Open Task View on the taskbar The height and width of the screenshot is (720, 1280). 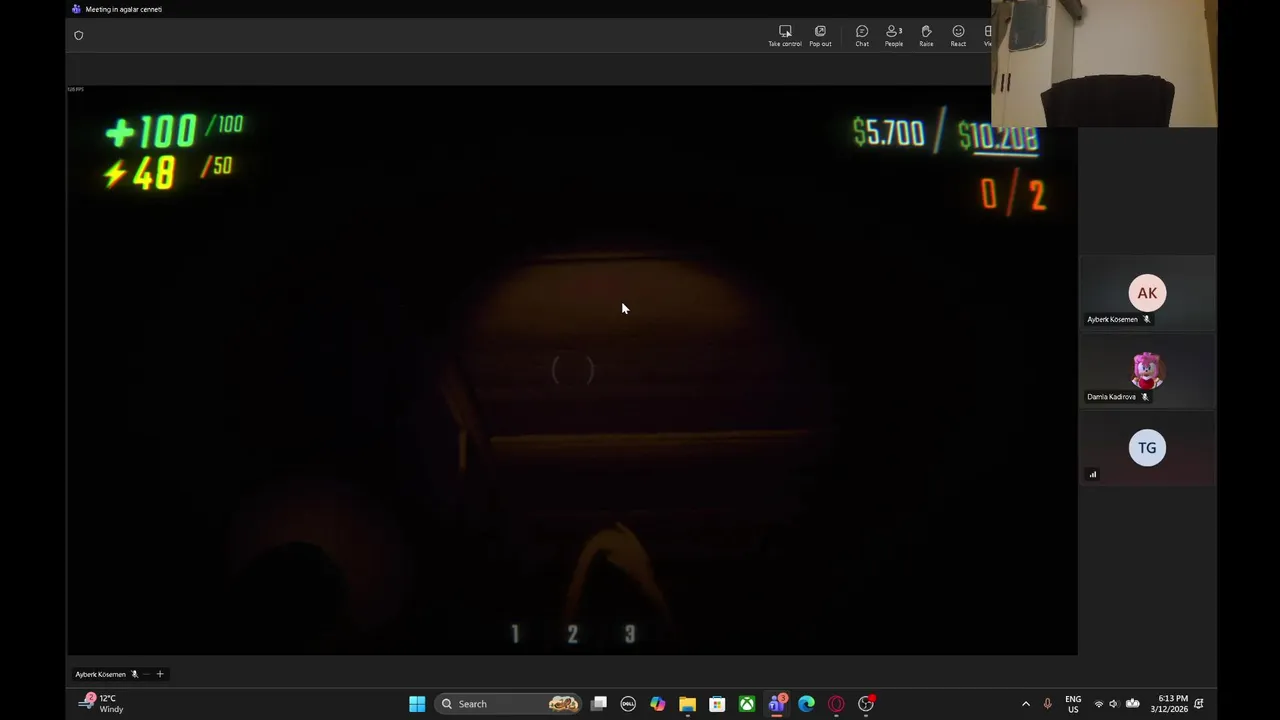(598, 704)
